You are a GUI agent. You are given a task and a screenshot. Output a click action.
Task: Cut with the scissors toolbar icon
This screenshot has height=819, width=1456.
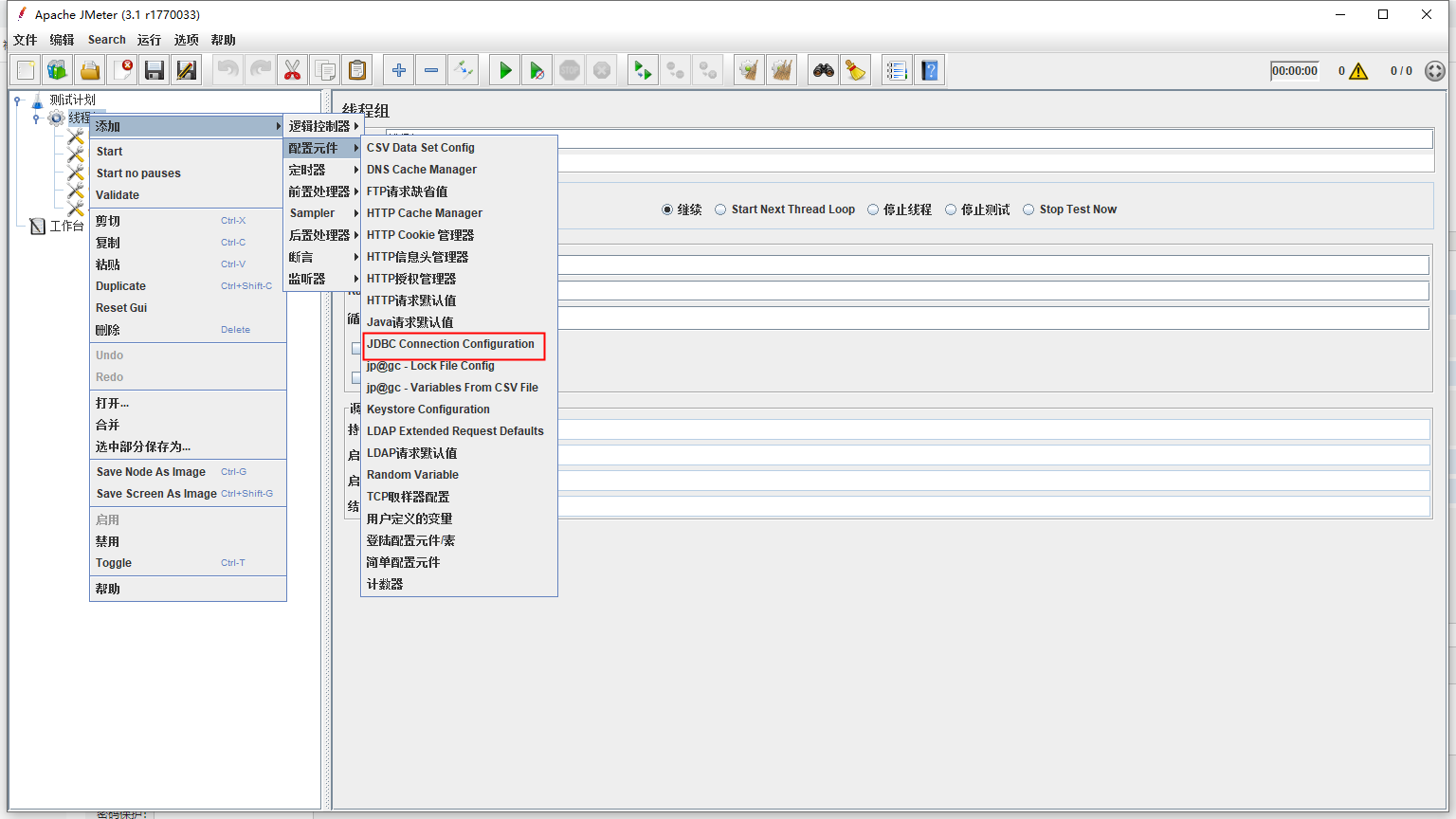pyautogui.click(x=293, y=70)
